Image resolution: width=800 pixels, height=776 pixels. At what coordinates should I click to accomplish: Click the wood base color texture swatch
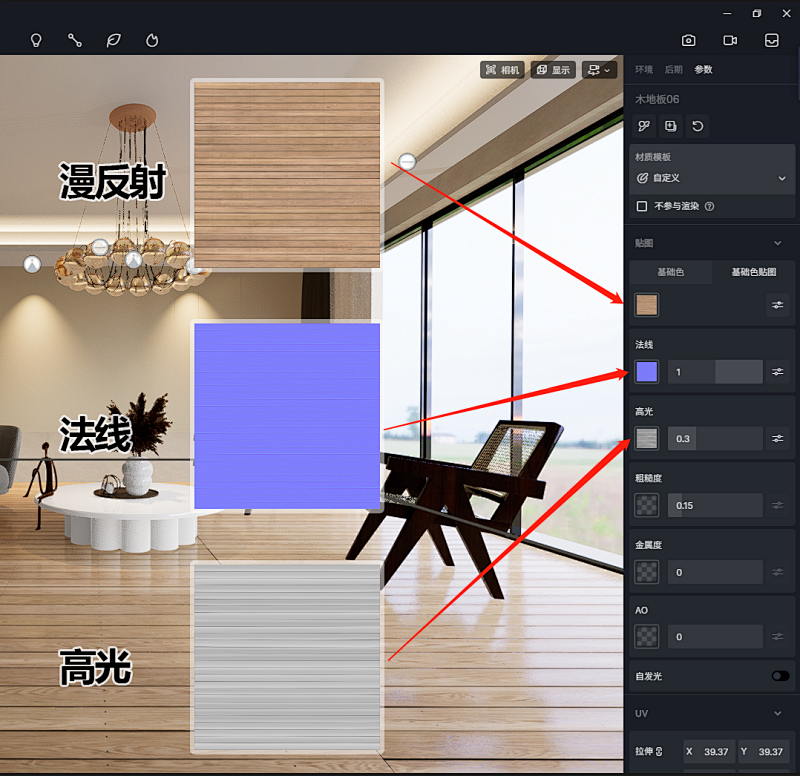click(x=647, y=305)
